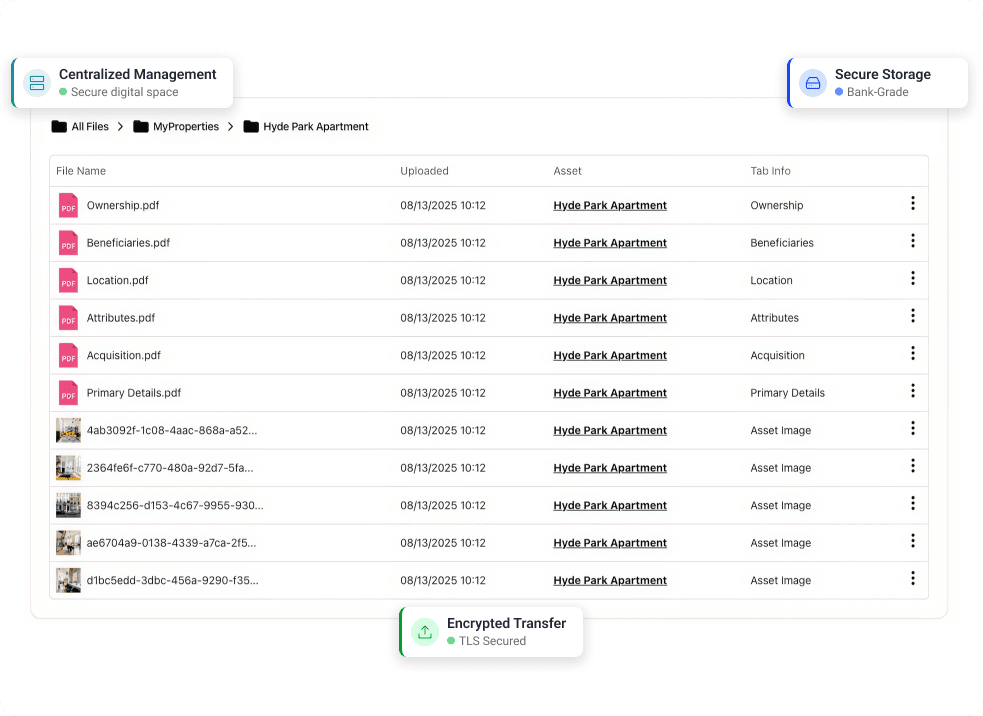Open Hyde Park Apartment link in the Acquisition.pdf row
The height and width of the screenshot is (716, 983).
coord(610,356)
